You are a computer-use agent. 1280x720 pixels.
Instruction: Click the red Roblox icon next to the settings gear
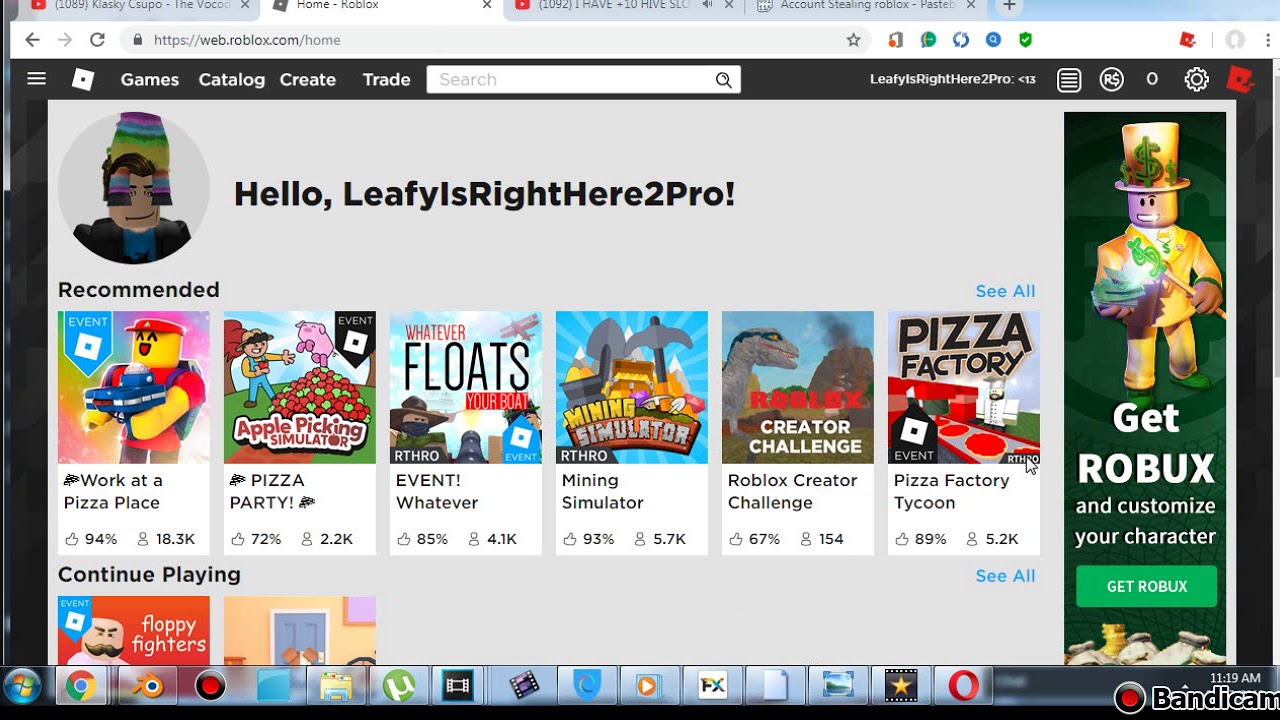coord(1240,79)
